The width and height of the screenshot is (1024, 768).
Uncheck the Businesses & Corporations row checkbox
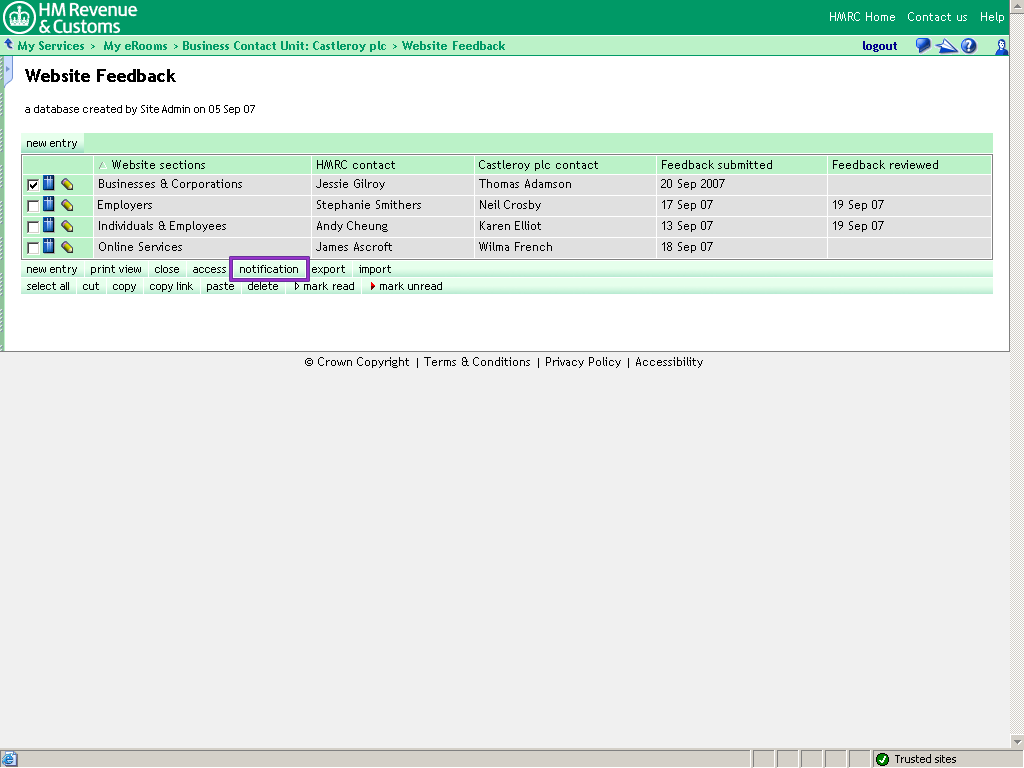tap(33, 185)
